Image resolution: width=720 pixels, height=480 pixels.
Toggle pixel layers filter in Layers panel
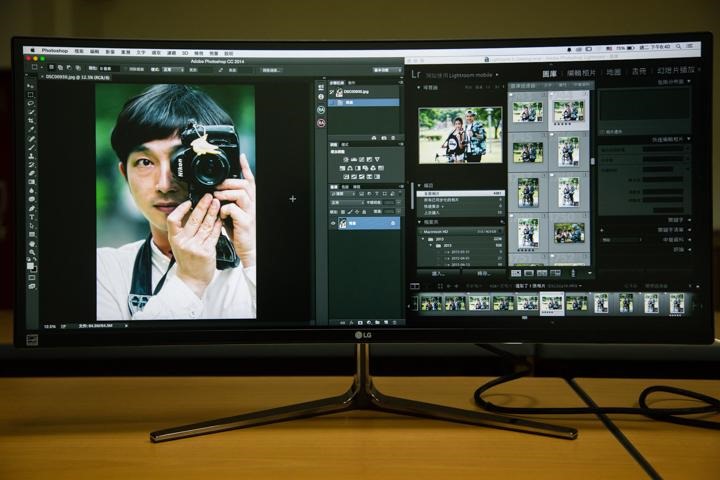(362, 194)
